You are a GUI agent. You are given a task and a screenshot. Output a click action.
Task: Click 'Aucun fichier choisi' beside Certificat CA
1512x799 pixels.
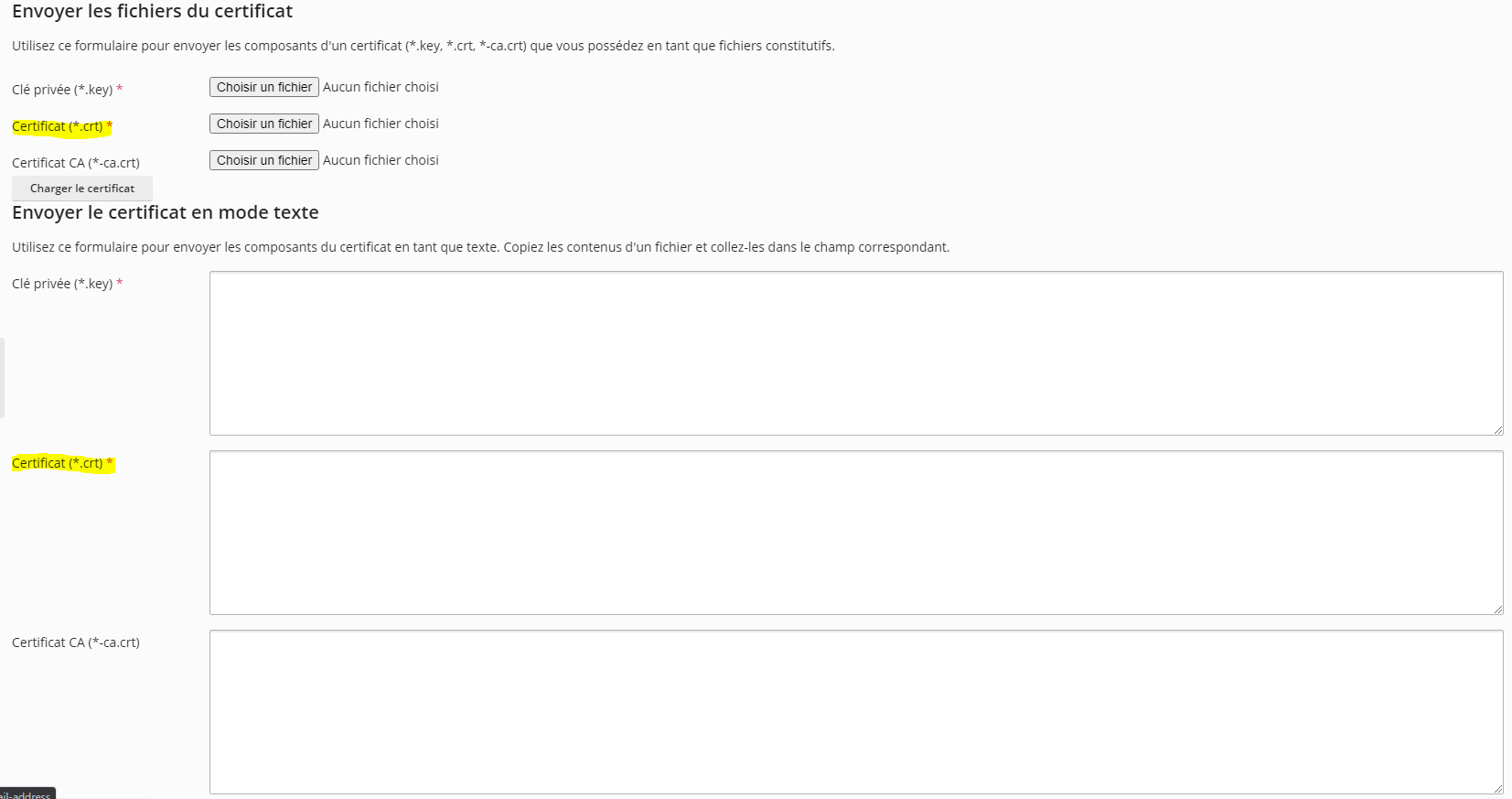(381, 160)
